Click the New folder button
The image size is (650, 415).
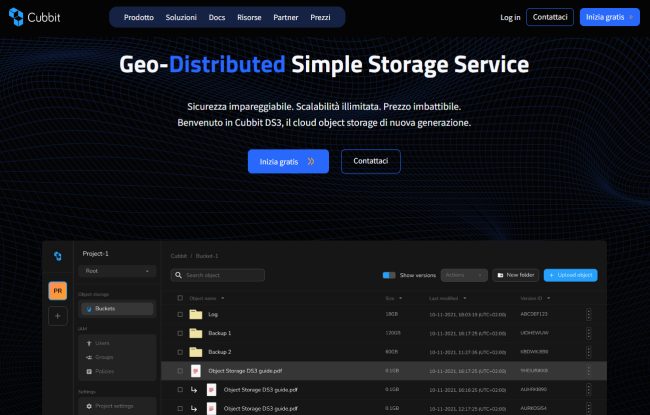coord(515,275)
